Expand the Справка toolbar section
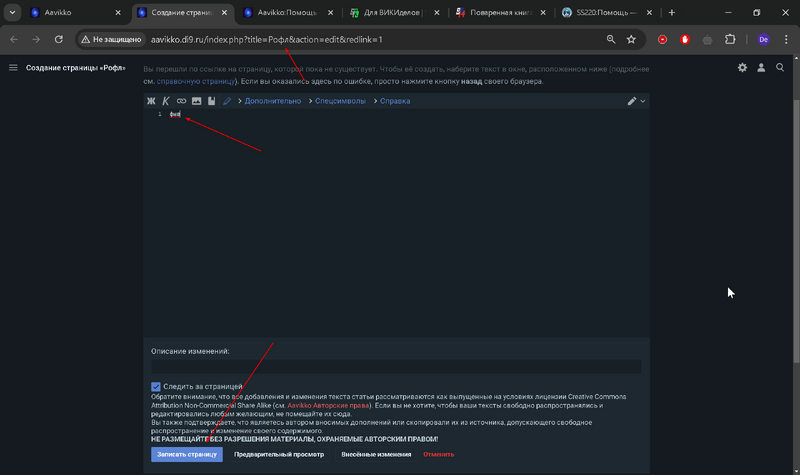This screenshot has width=800, height=475. tap(395, 101)
